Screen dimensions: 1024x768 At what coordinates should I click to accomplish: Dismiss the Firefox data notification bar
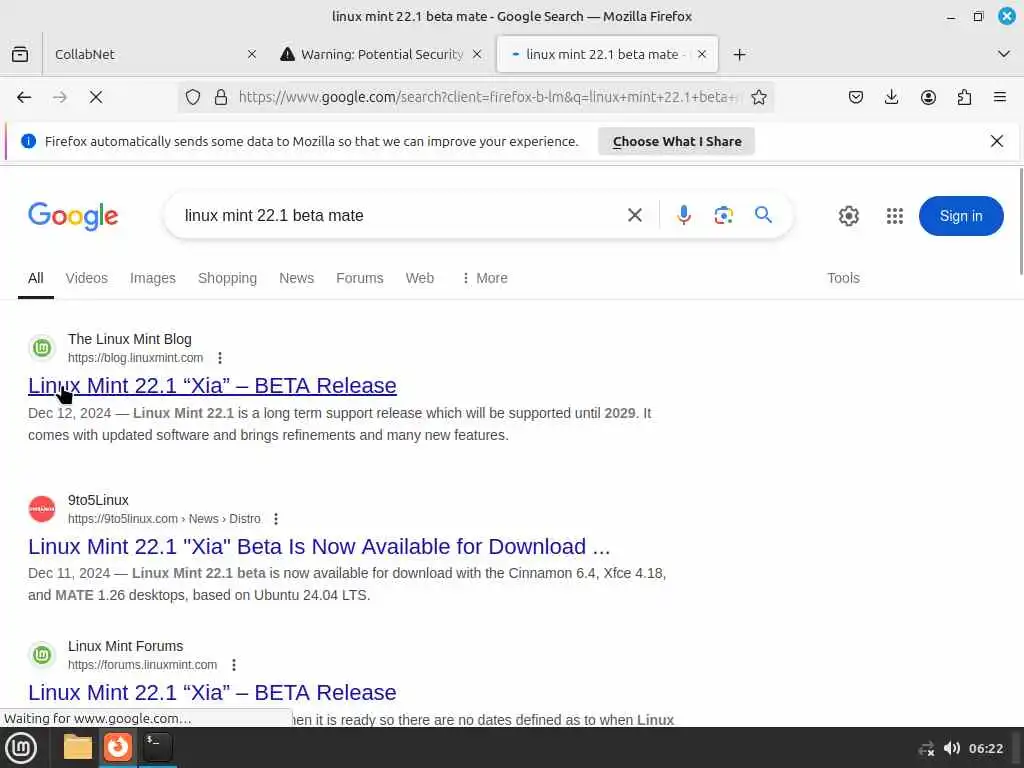[x=997, y=141]
